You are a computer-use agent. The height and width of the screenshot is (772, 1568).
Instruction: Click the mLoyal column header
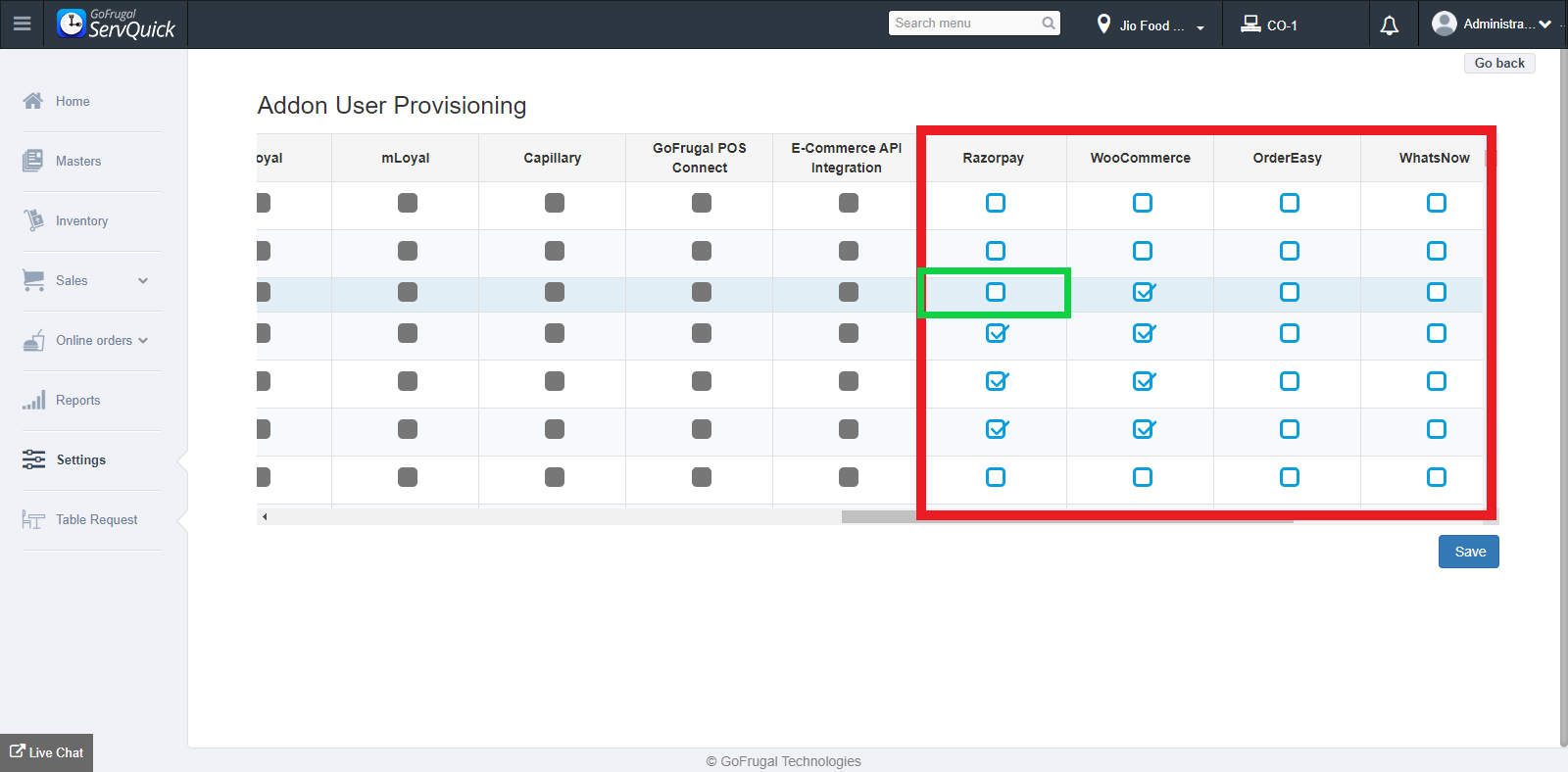pos(406,158)
